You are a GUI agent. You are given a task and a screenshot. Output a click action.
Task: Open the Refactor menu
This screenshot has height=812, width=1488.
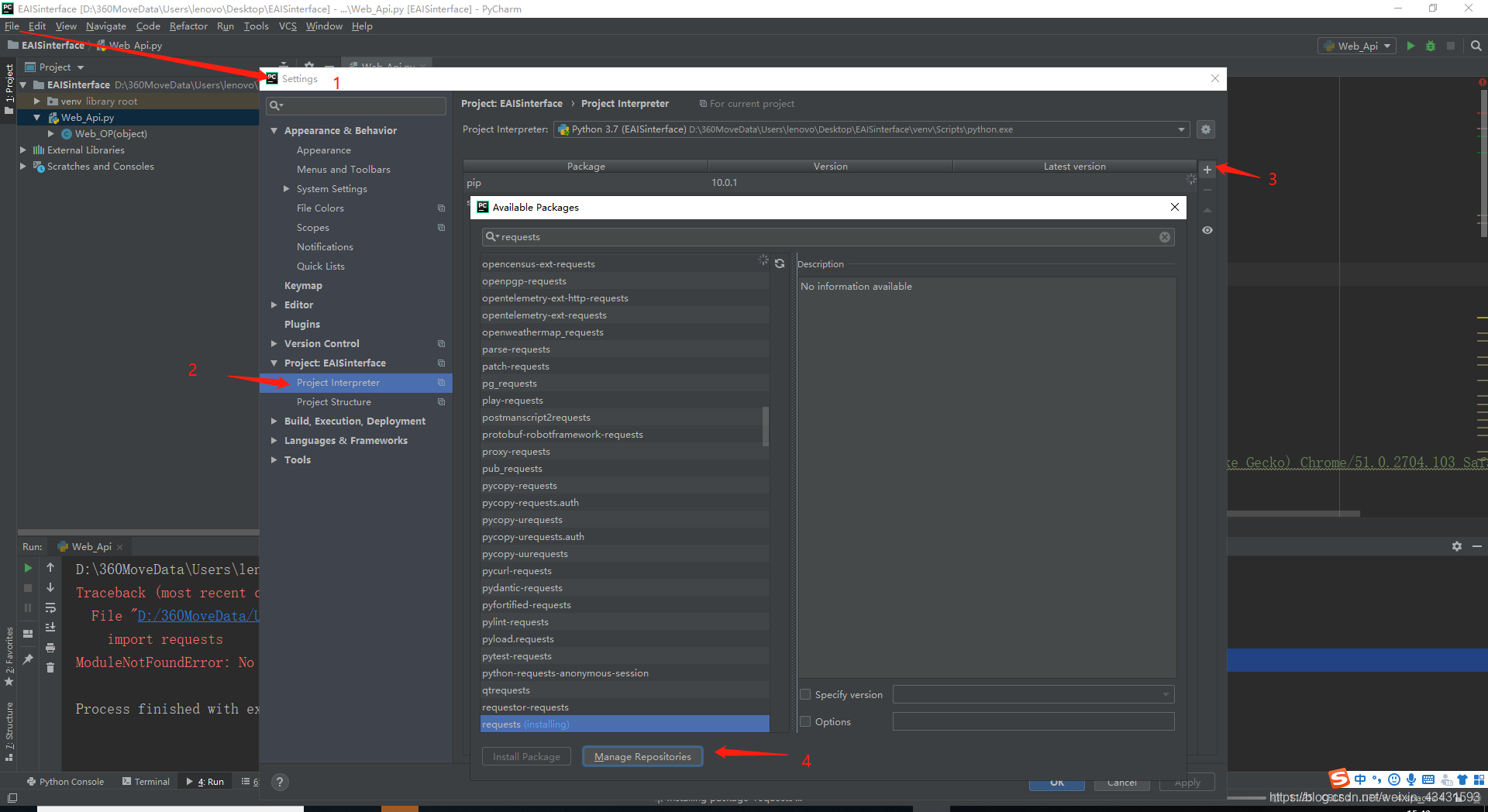188,26
